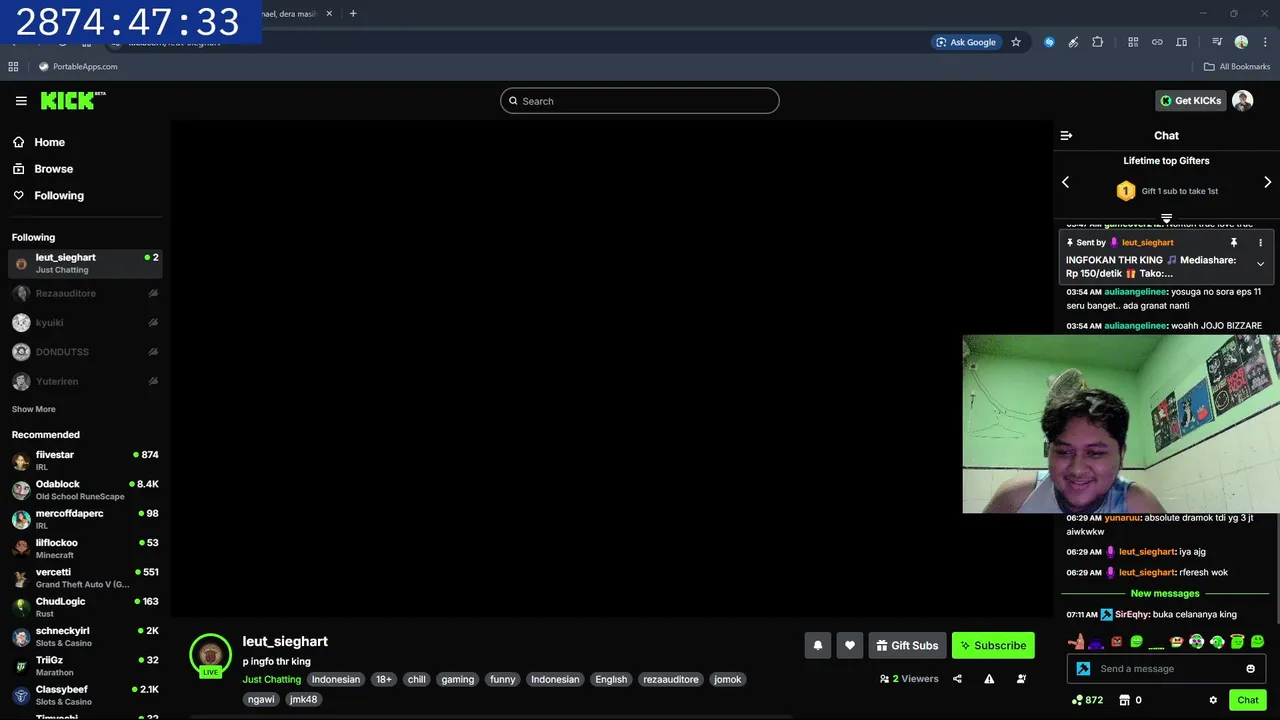Open the All Bookmarks folder
1280x720 pixels.
click(1237, 67)
